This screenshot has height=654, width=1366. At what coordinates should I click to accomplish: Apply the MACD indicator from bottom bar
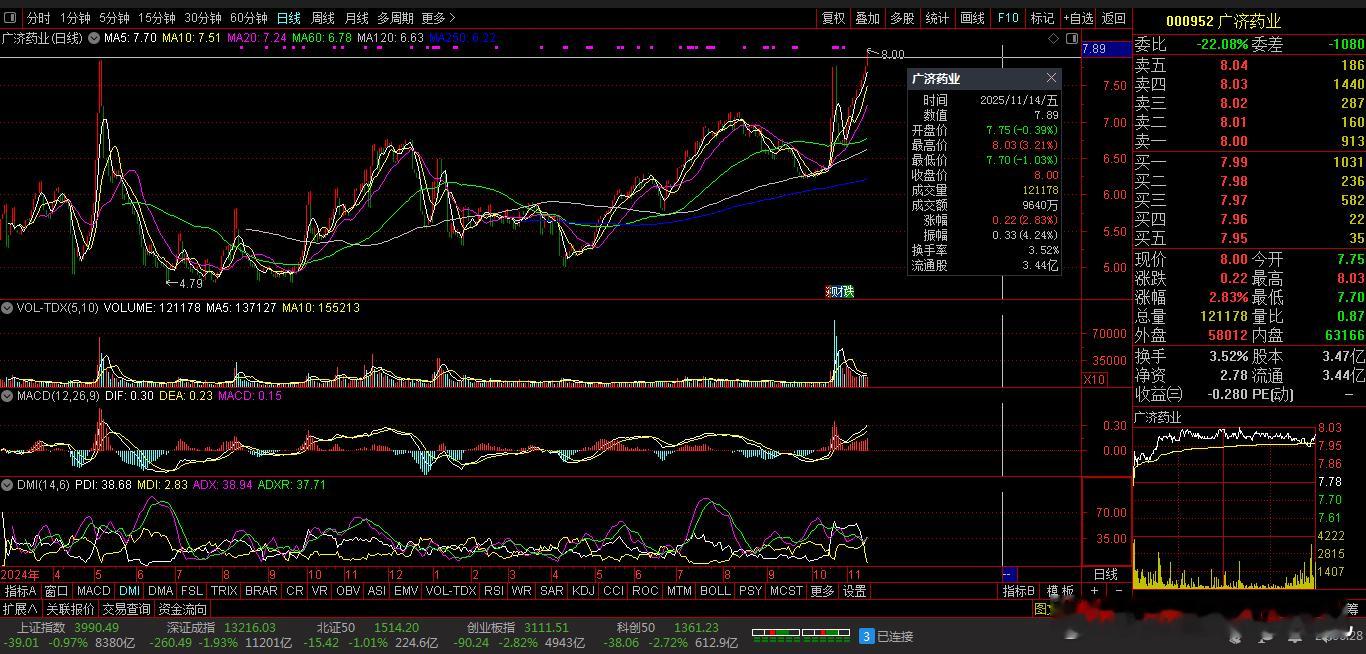94,591
